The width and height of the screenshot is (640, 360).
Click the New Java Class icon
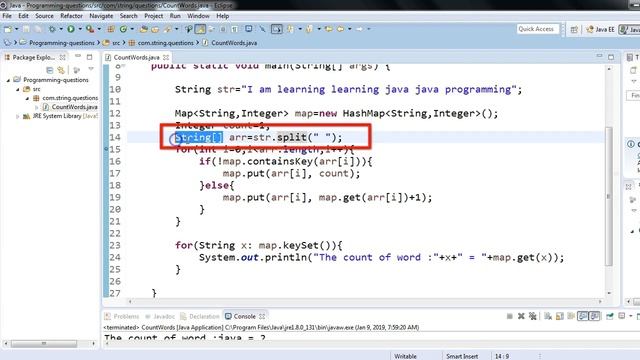point(123,29)
